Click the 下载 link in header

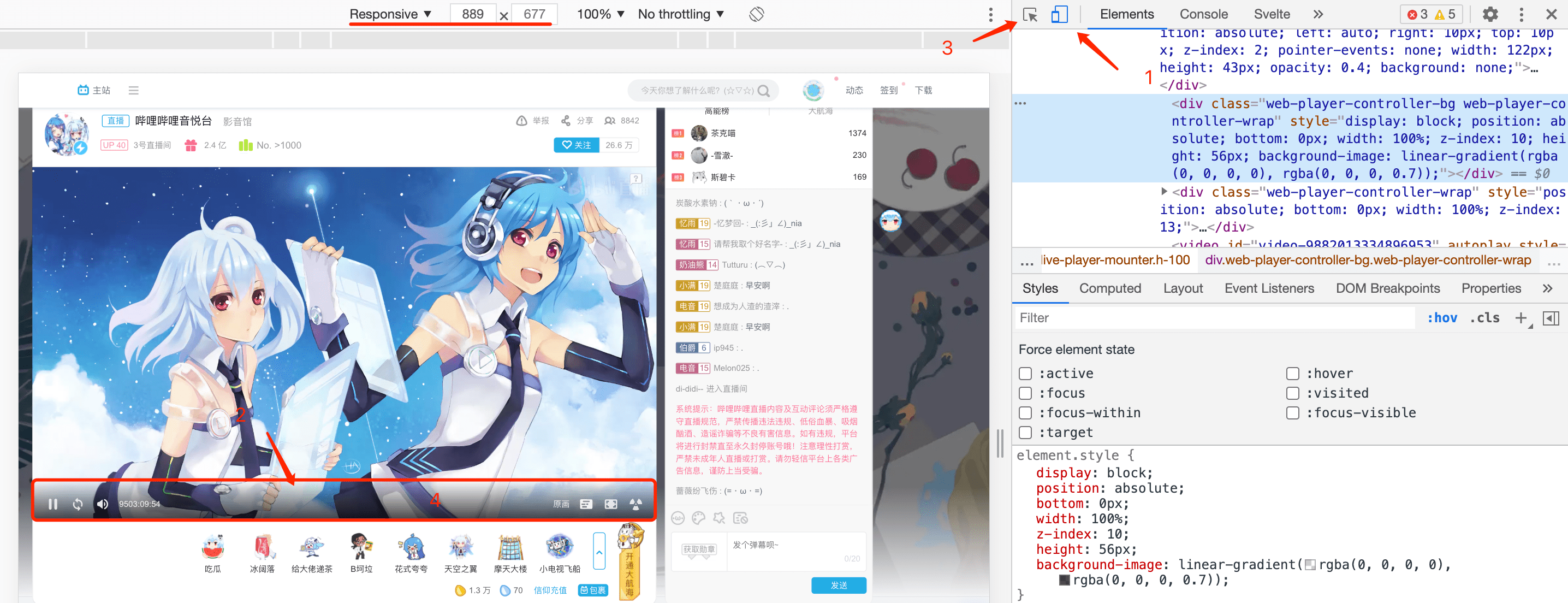(x=923, y=90)
